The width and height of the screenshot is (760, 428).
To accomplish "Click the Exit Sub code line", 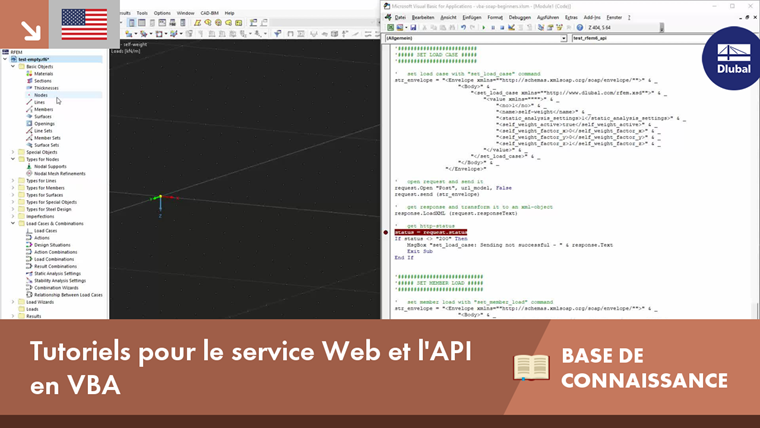I will click(x=419, y=251).
